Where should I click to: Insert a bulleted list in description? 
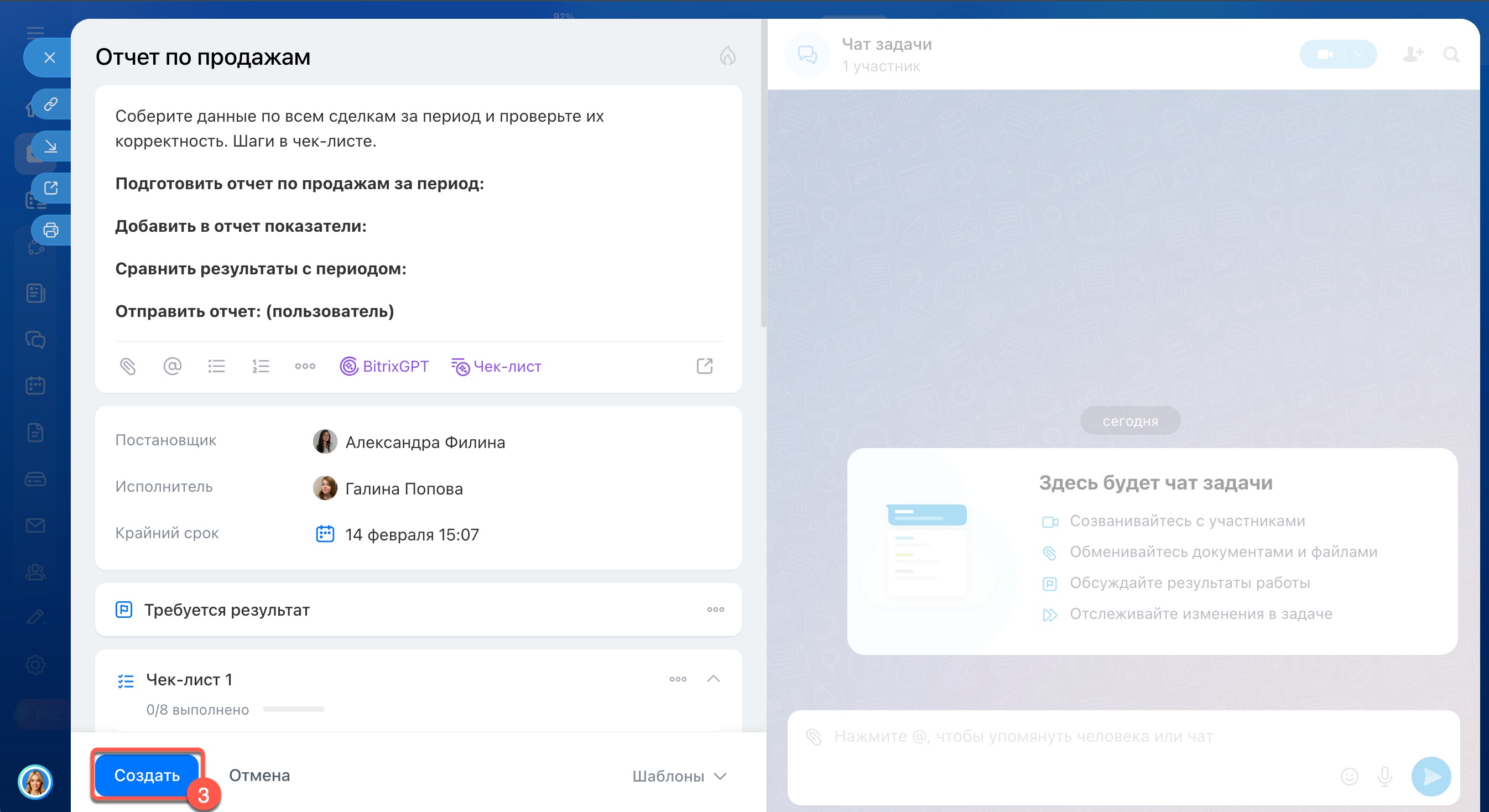click(x=216, y=366)
